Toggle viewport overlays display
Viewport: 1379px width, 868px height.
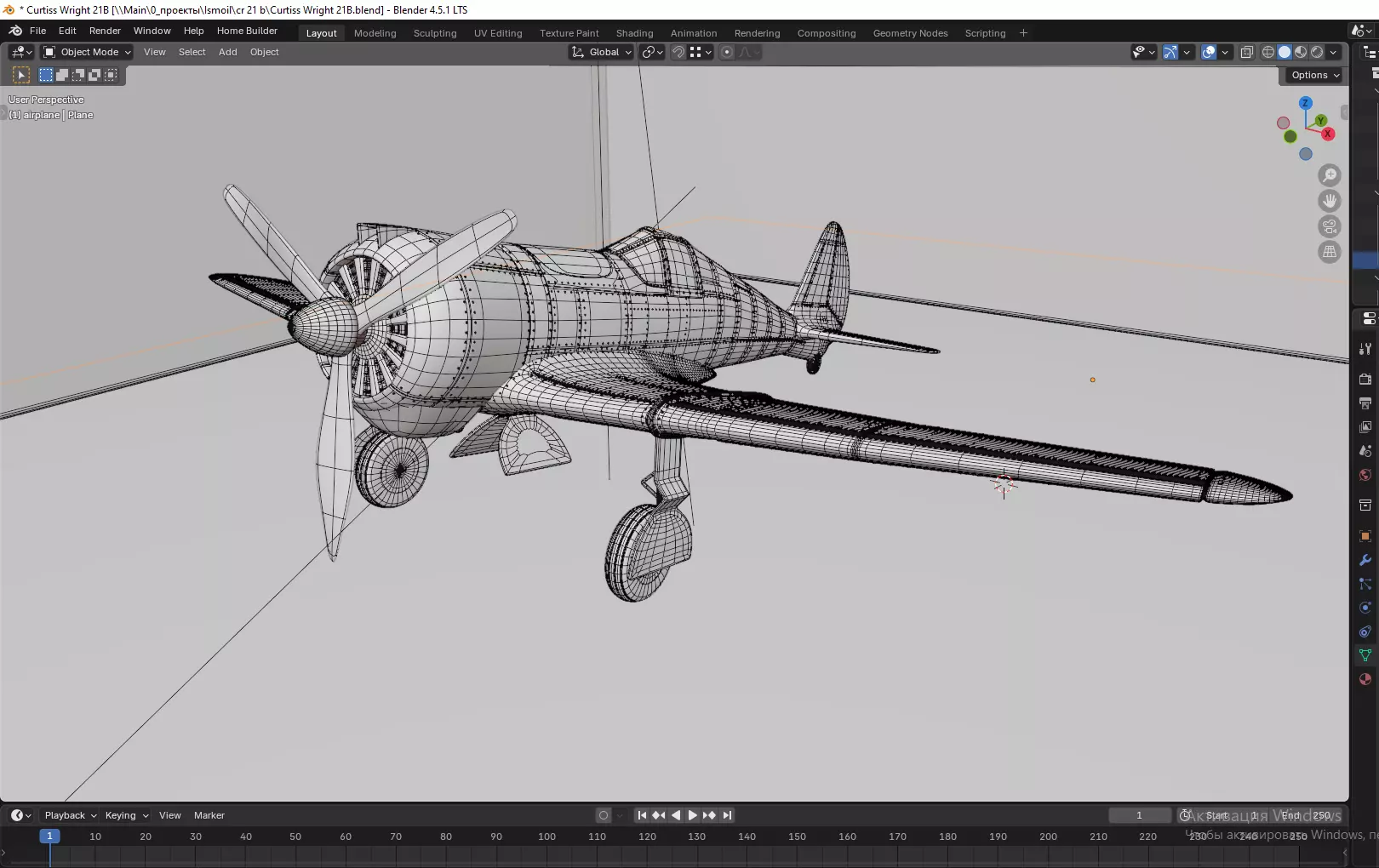[x=1209, y=52]
